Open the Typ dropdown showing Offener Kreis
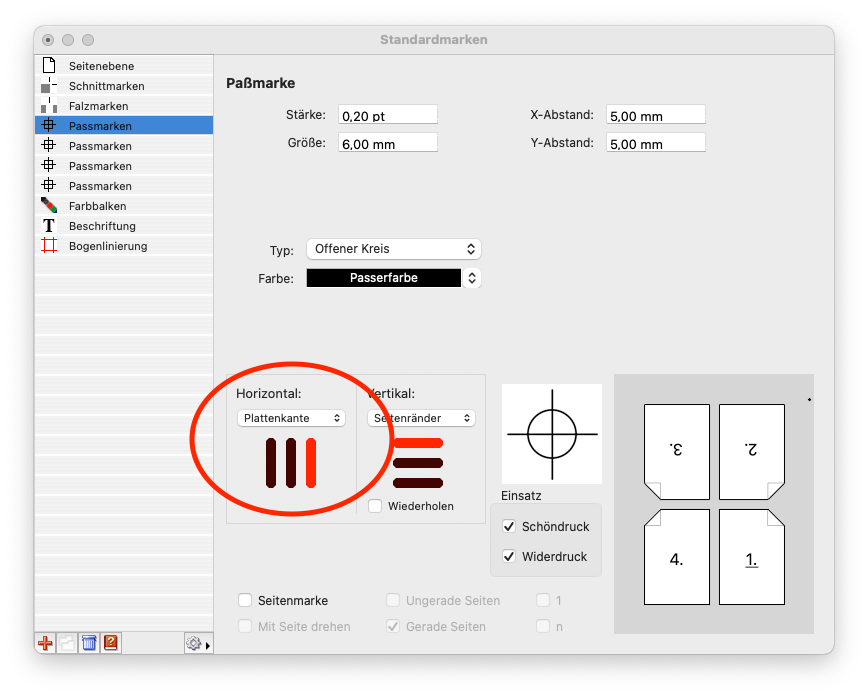The width and height of the screenshot is (868, 696). pos(394,249)
